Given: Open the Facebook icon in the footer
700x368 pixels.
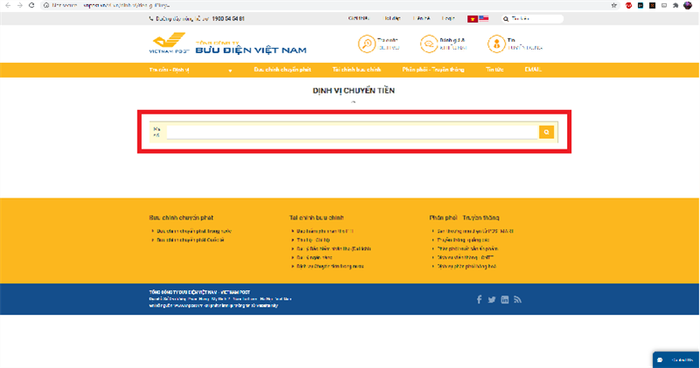Looking at the screenshot, I should pos(479,300).
